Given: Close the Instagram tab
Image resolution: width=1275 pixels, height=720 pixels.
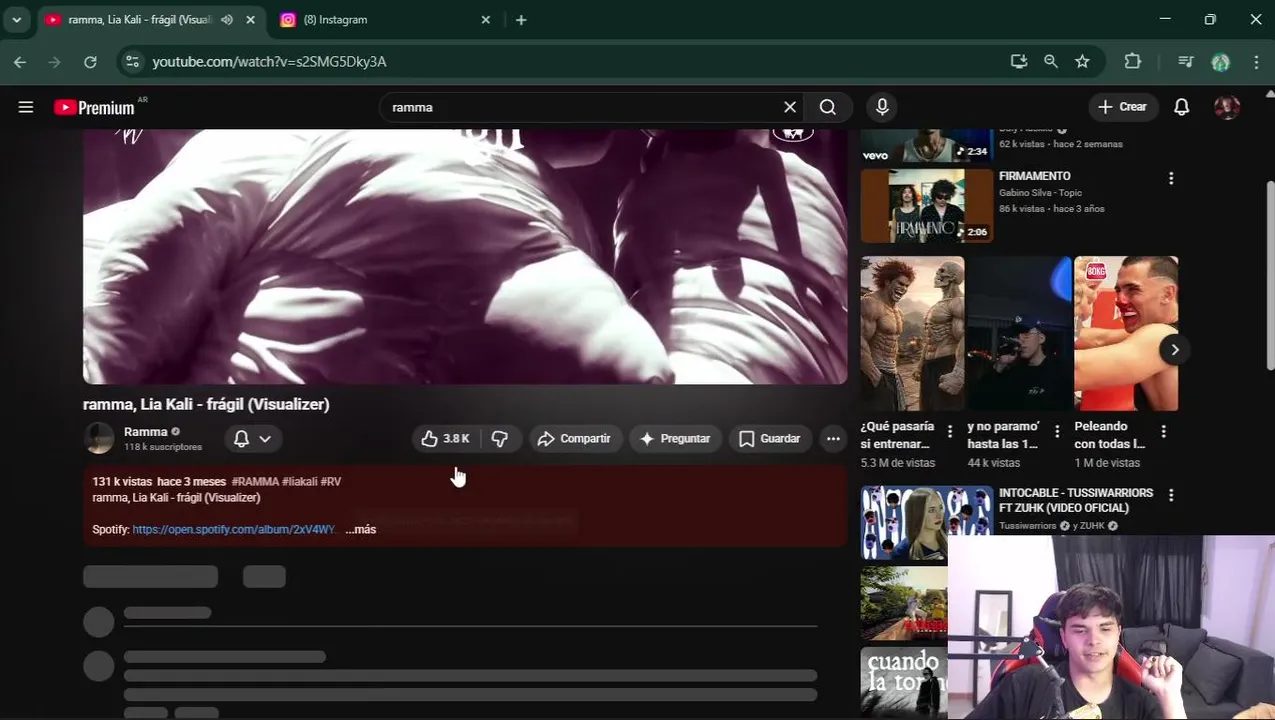Looking at the screenshot, I should click(x=486, y=20).
